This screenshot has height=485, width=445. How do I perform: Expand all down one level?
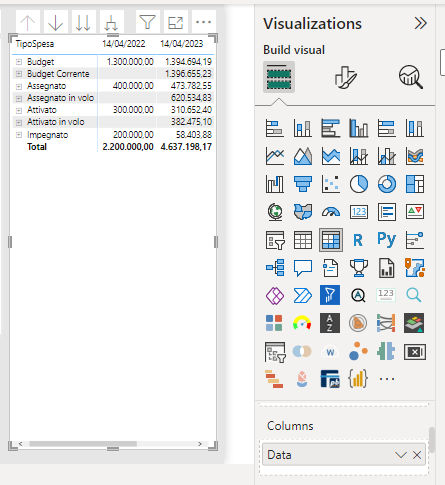pyautogui.click(x=111, y=23)
